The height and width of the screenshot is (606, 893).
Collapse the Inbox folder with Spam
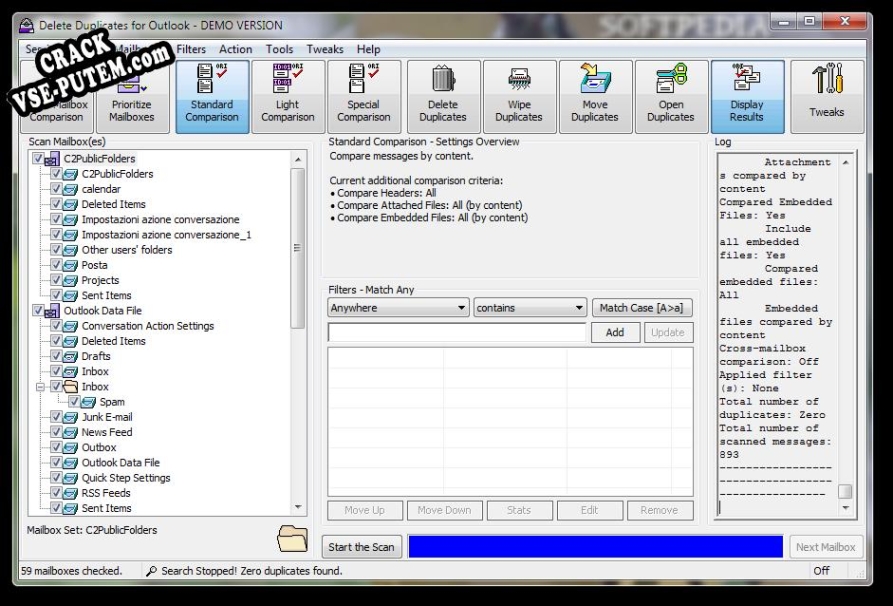(x=40, y=387)
